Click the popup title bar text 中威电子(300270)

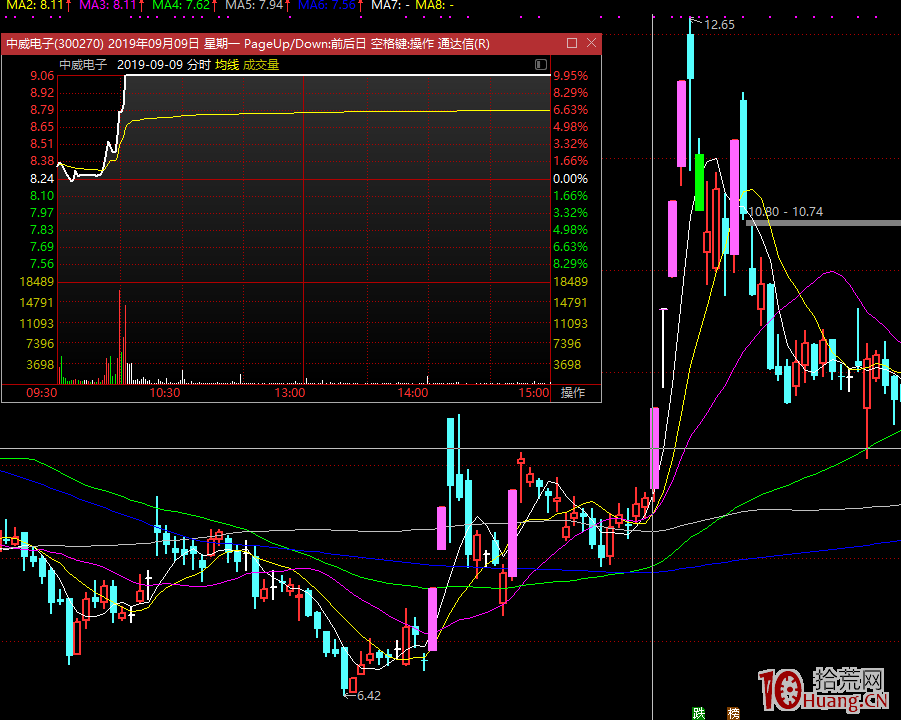point(55,44)
